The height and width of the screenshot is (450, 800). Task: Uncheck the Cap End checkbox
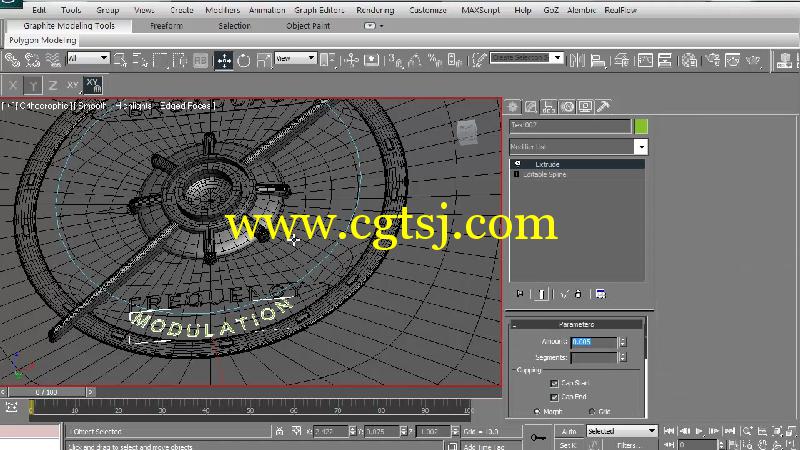[x=554, y=397]
